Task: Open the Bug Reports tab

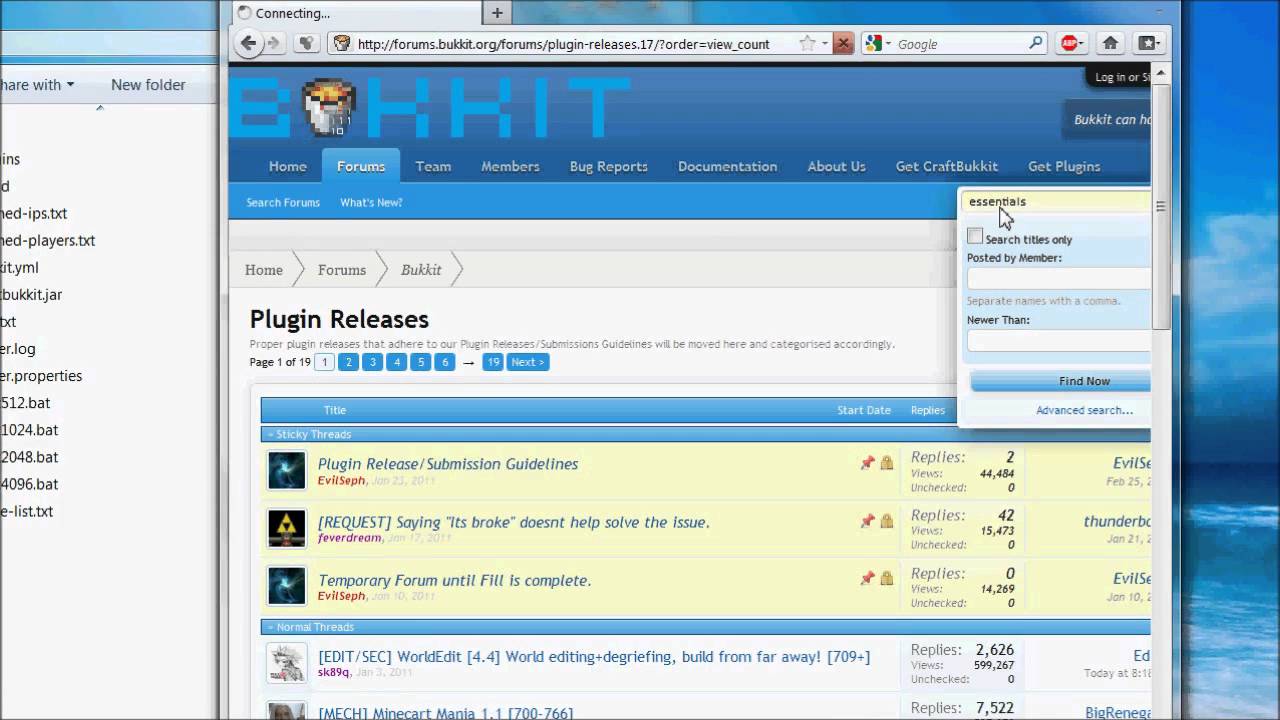Action: [x=609, y=166]
